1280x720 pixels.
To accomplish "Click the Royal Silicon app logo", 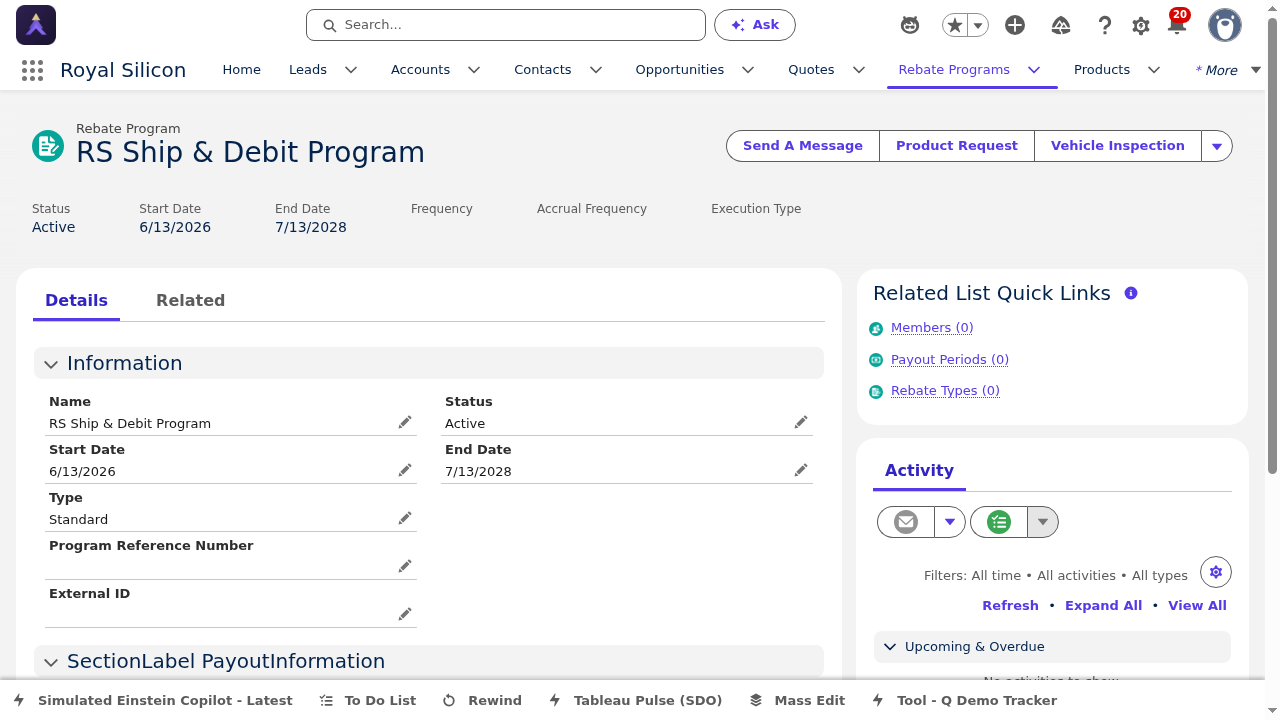I will click(36, 25).
